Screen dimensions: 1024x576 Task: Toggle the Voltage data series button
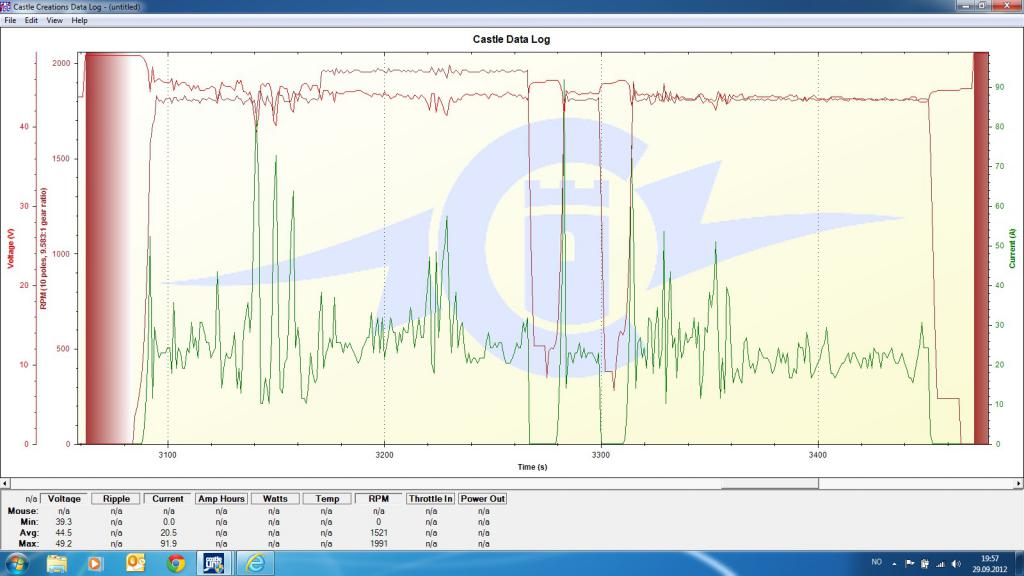[x=64, y=498]
